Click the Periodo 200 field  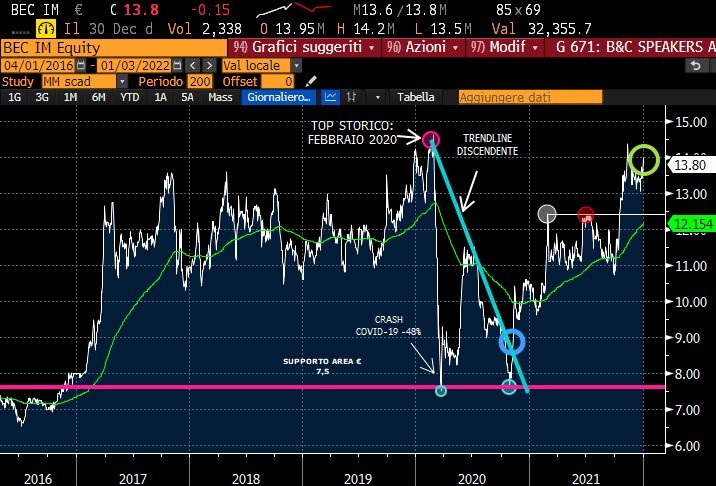pos(200,82)
